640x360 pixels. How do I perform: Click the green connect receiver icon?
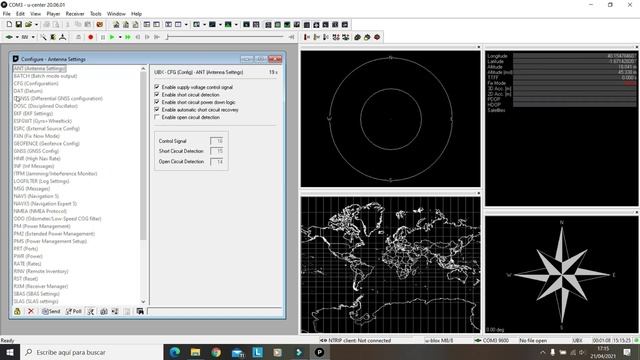point(9,37)
